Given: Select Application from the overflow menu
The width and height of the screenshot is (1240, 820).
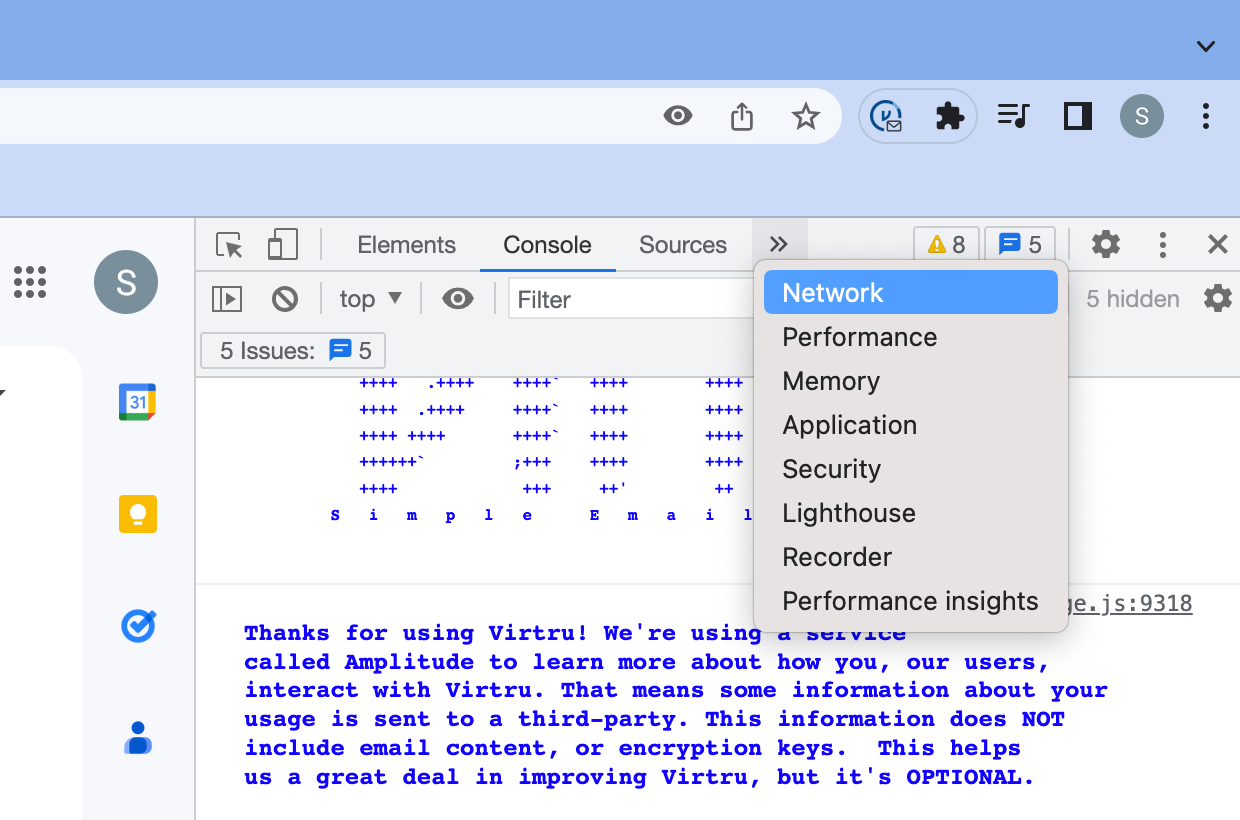Looking at the screenshot, I should coord(910,425).
